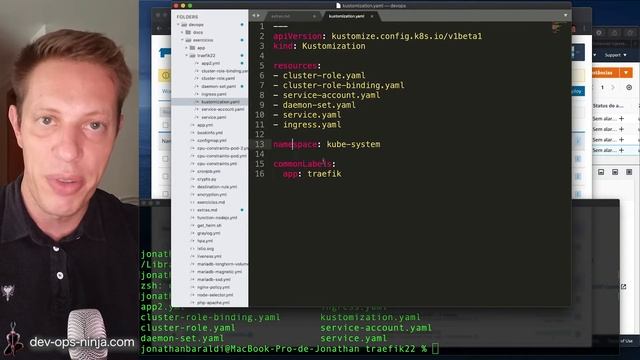The height and width of the screenshot is (360, 640).
Task: Click the plus icon on the third 'Sem alar...' row
Action: (x=621, y=140)
